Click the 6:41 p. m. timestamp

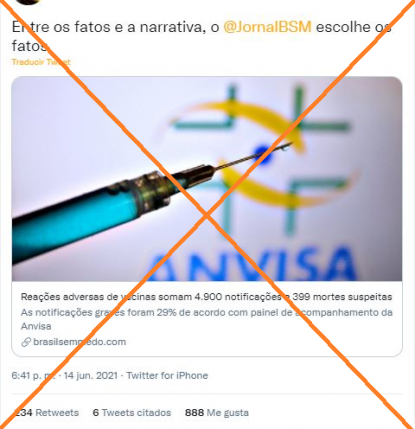(33, 376)
